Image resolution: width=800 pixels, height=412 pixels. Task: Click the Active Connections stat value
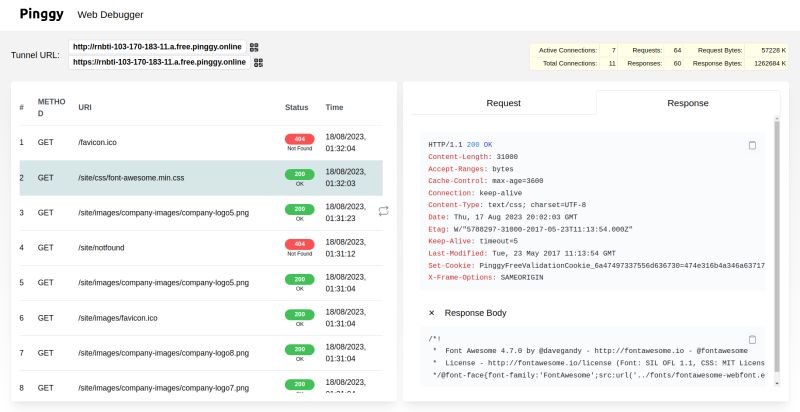coord(613,50)
